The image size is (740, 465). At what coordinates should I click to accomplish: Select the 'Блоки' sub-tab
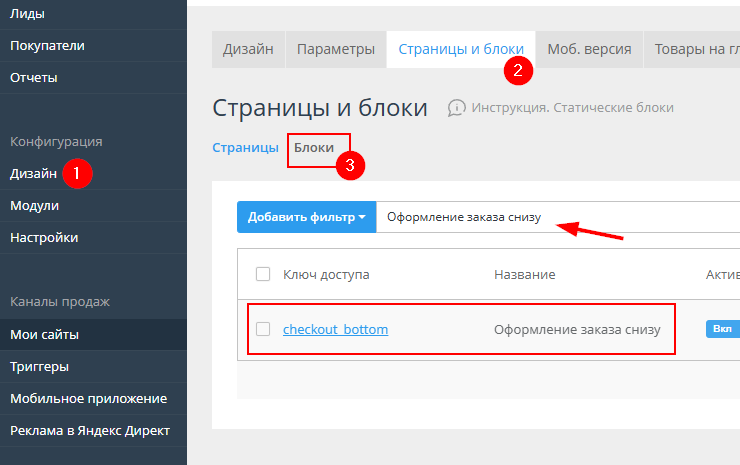[x=314, y=147]
